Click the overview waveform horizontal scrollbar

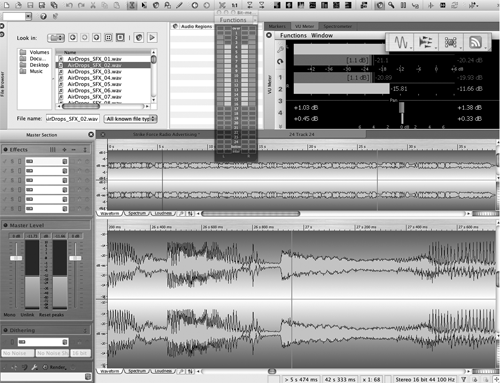coord(251,213)
